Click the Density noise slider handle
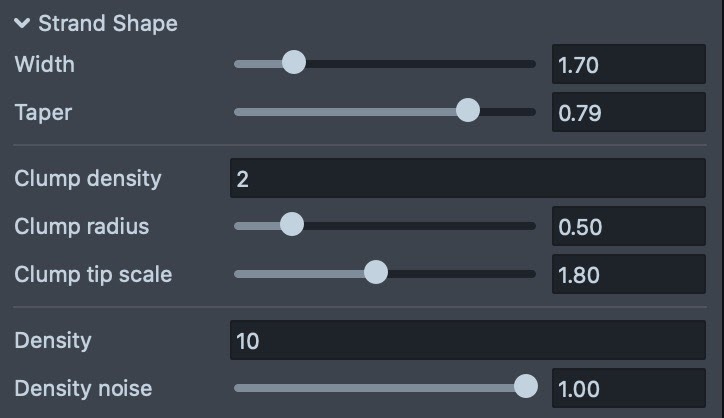Screen dimensions: 724x418 pos(525,386)
